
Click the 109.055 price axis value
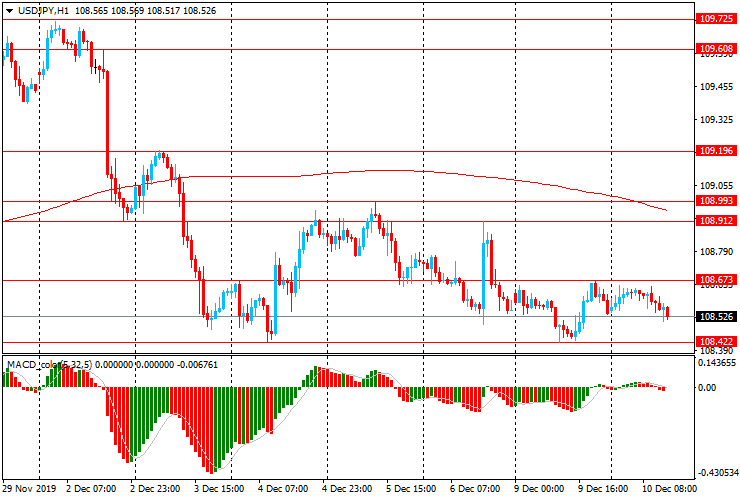[716, 186]
